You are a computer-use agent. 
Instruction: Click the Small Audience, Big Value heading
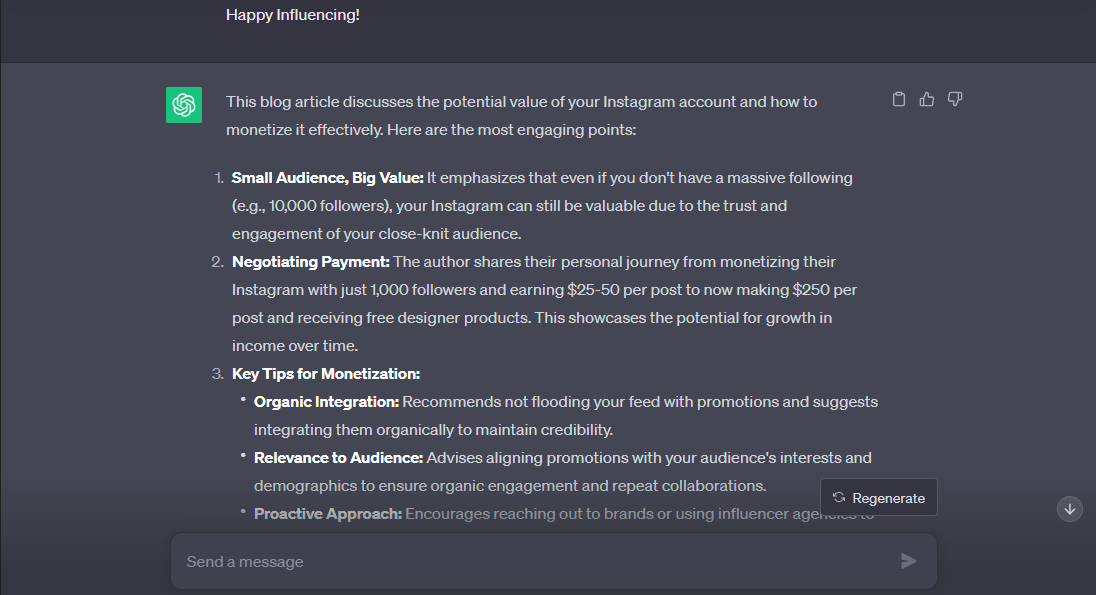(x=328, y=178)
